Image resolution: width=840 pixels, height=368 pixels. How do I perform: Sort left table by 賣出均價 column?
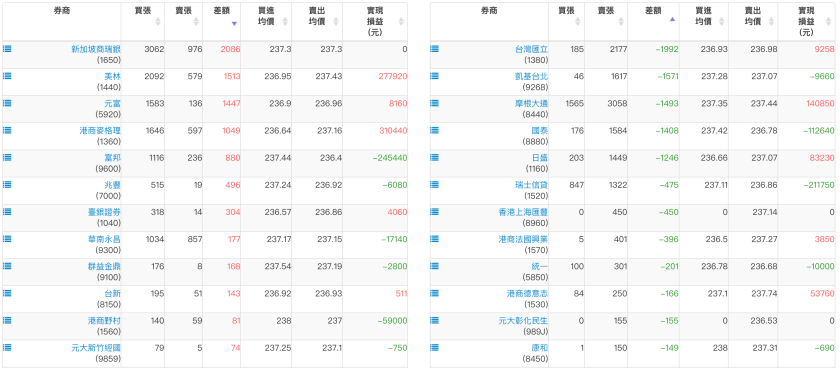(317, 21)
